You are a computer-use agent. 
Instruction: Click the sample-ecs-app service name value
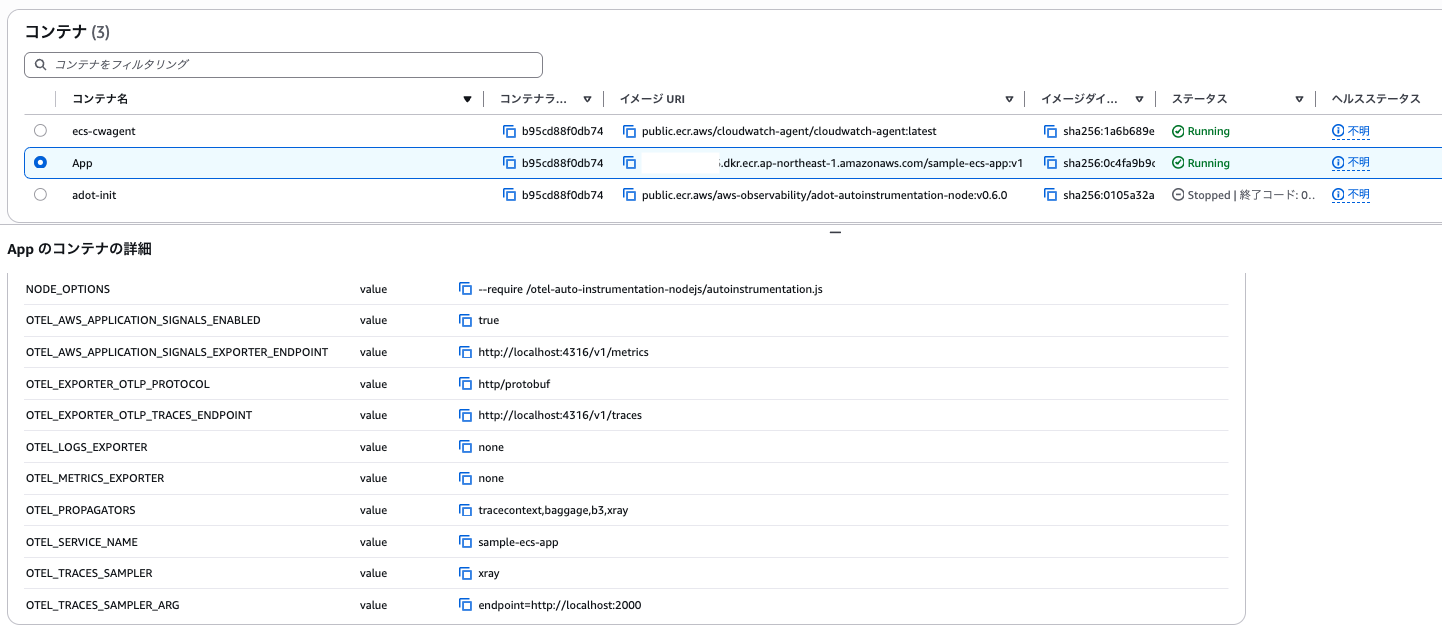coord(519,542)
